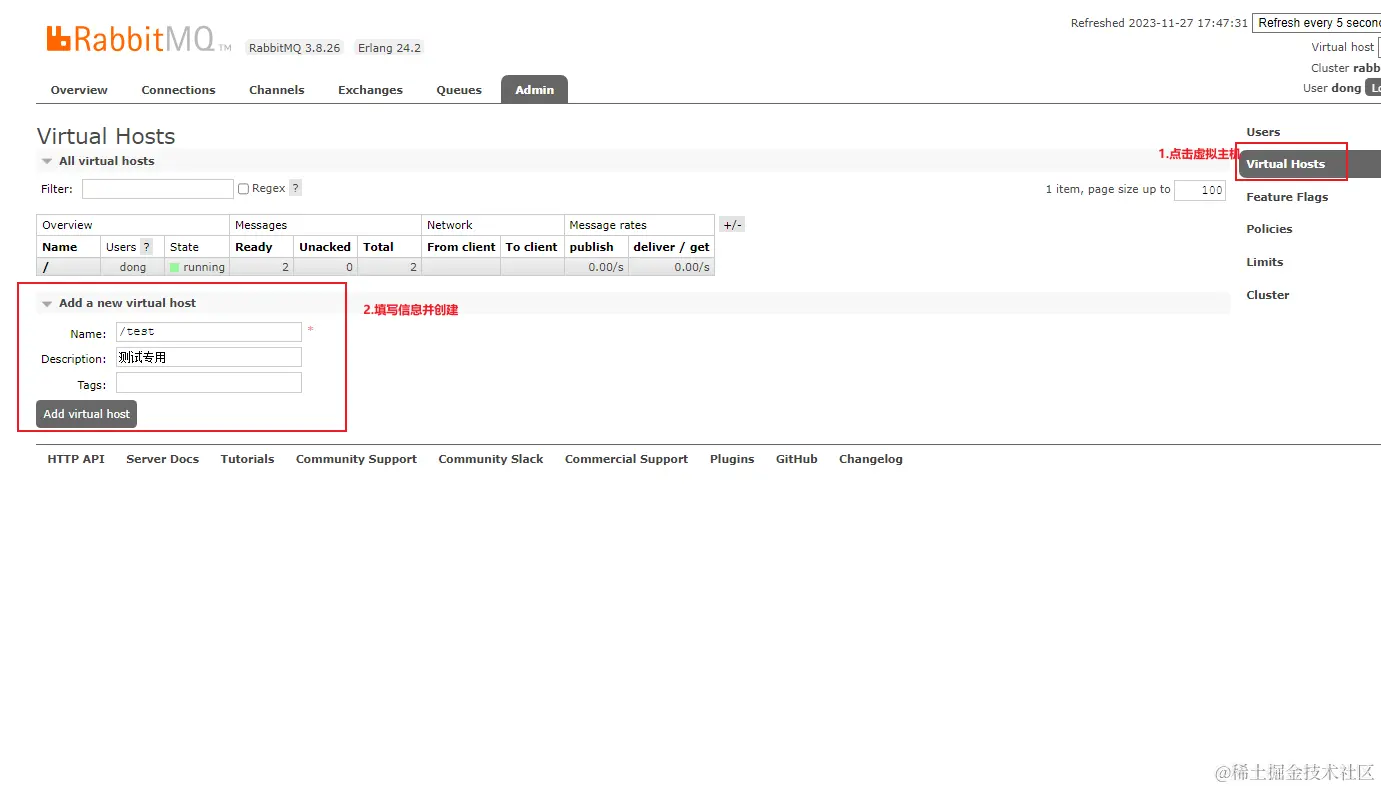Open the HTTP API link
Viewport: 1381px width, 789px height.
click(x=76, y=459)
